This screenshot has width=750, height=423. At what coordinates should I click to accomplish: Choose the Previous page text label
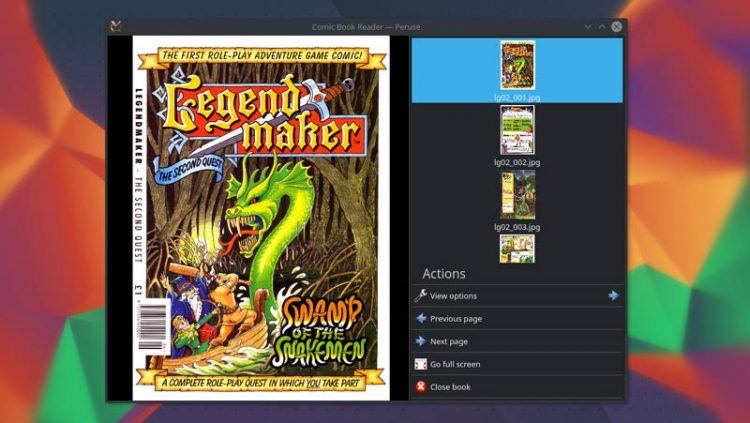[456, 319]
